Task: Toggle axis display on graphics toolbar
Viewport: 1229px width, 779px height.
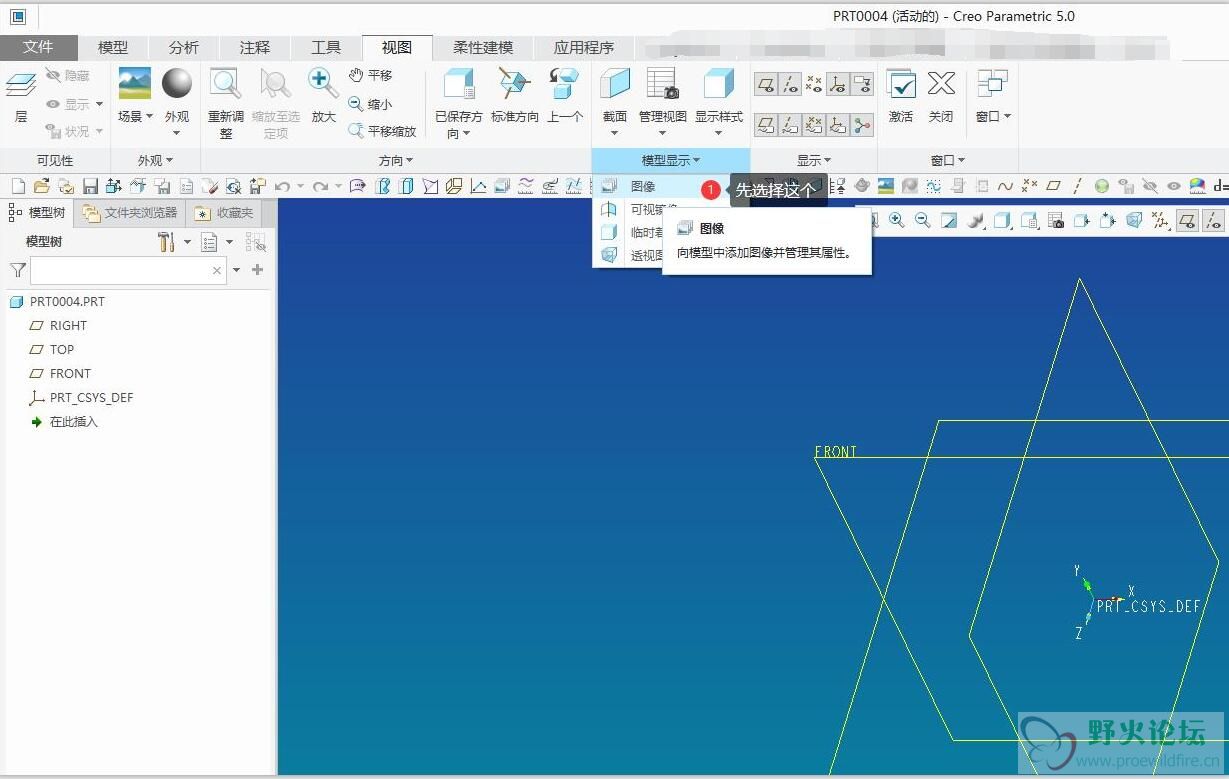Action: coord(1212,220)
